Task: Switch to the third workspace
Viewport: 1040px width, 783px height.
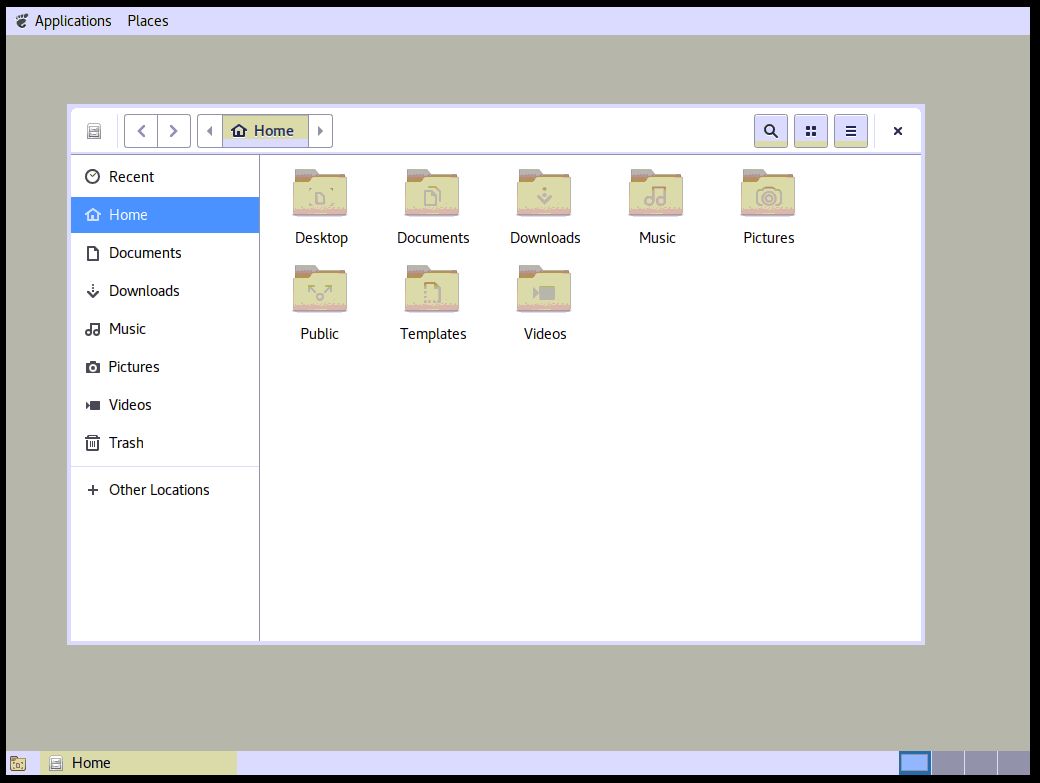Action: click(981, 763)
